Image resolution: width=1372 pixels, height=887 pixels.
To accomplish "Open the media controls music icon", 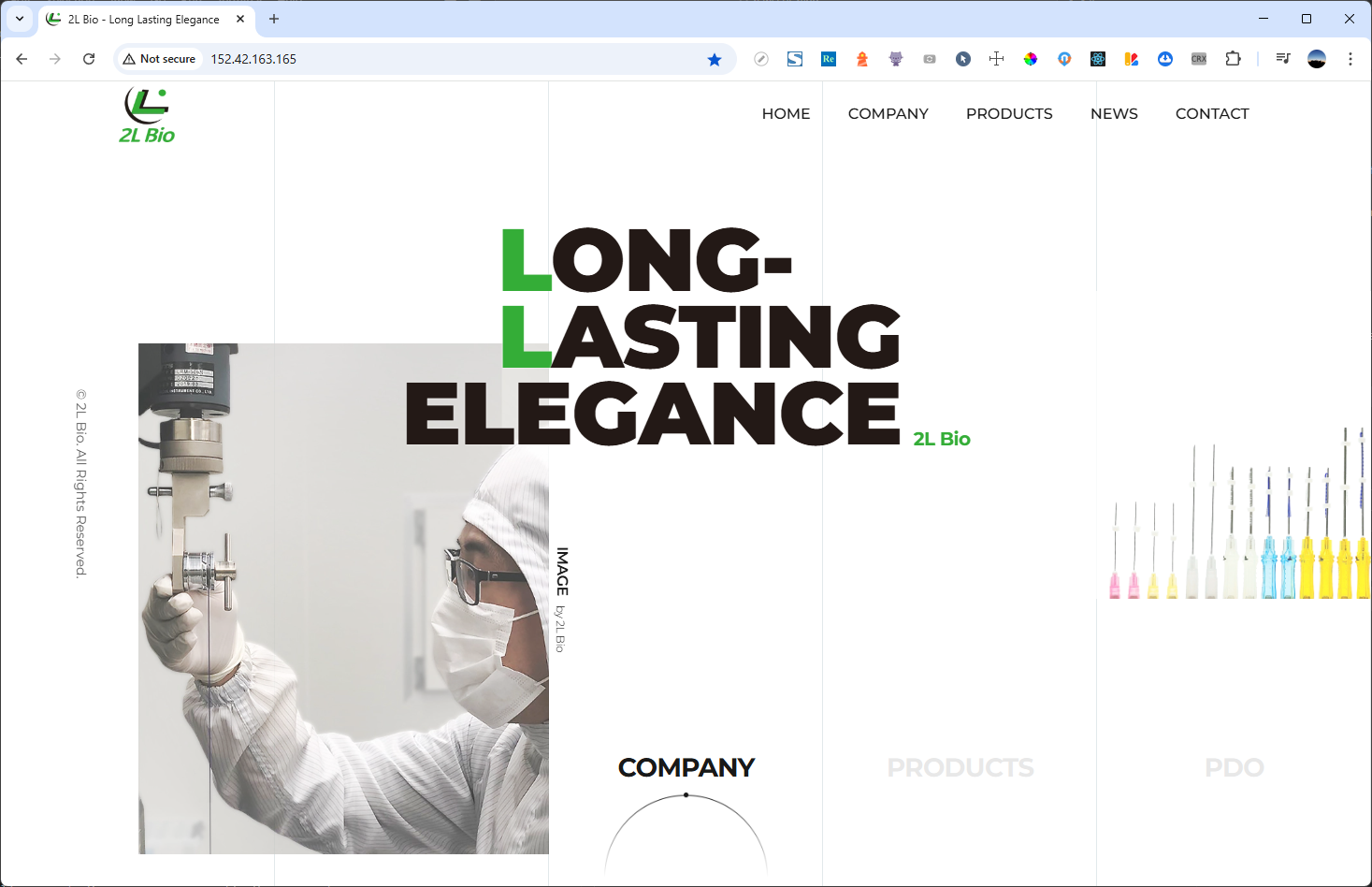I will pos(1283,59).
